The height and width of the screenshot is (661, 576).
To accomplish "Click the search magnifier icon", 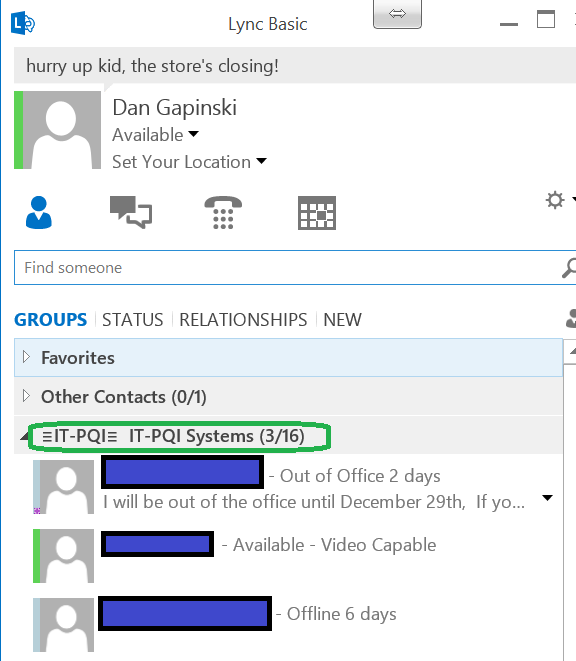I will point(569,268).
